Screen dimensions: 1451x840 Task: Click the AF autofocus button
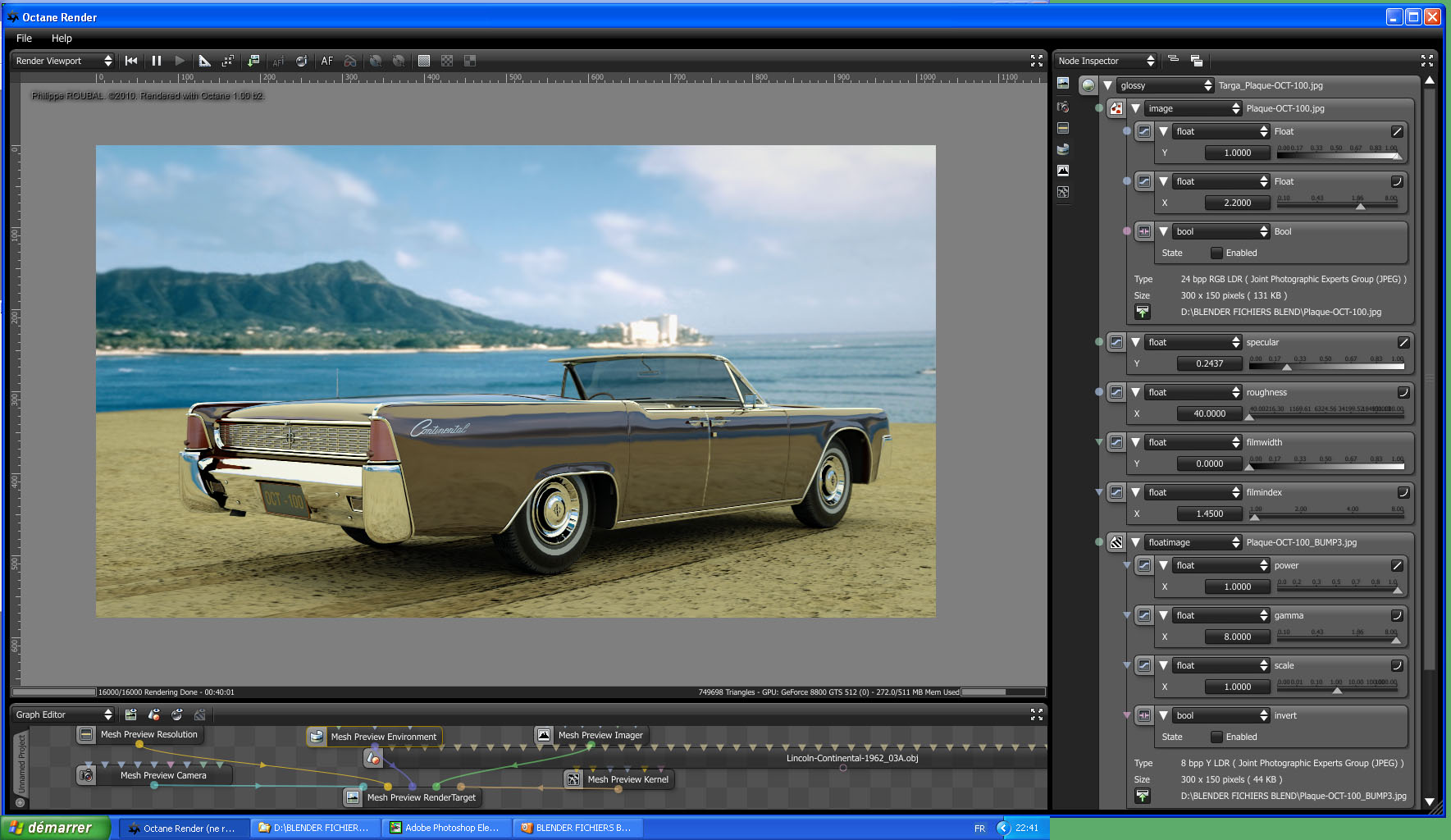(327, 61)
